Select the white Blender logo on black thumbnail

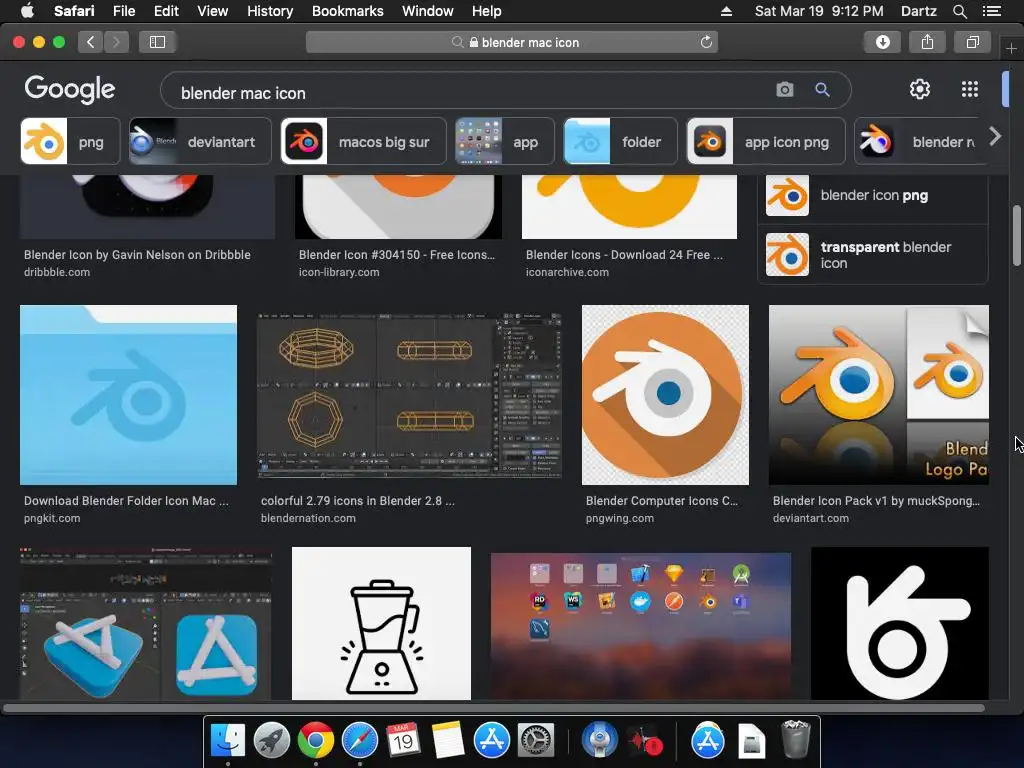900,624
